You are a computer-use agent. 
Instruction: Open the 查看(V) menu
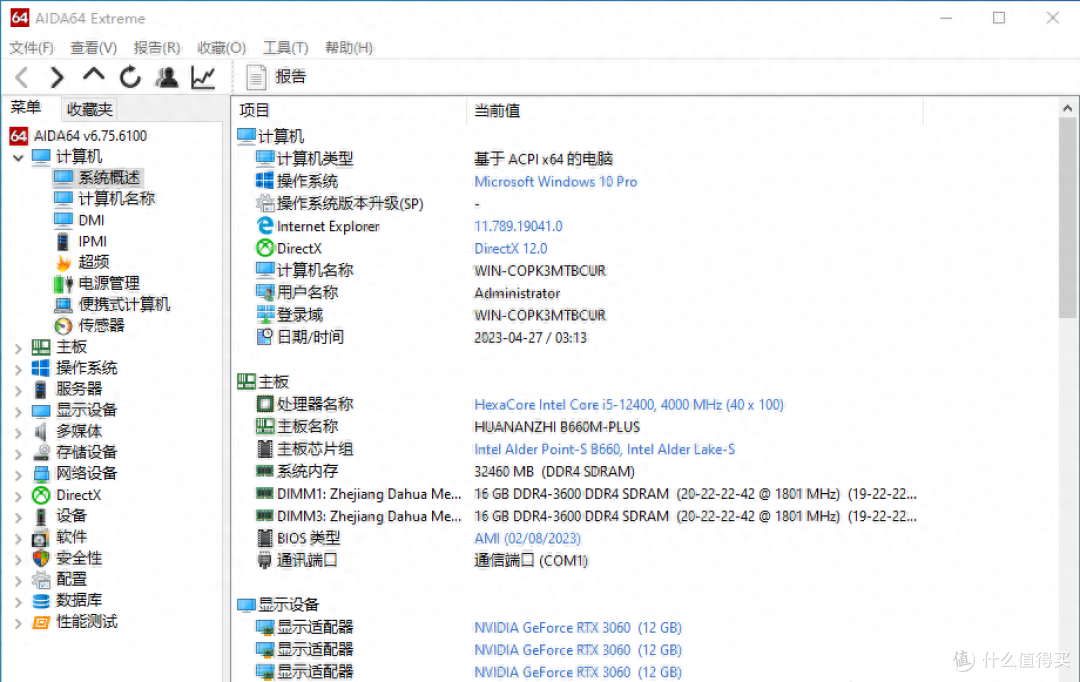94,48
